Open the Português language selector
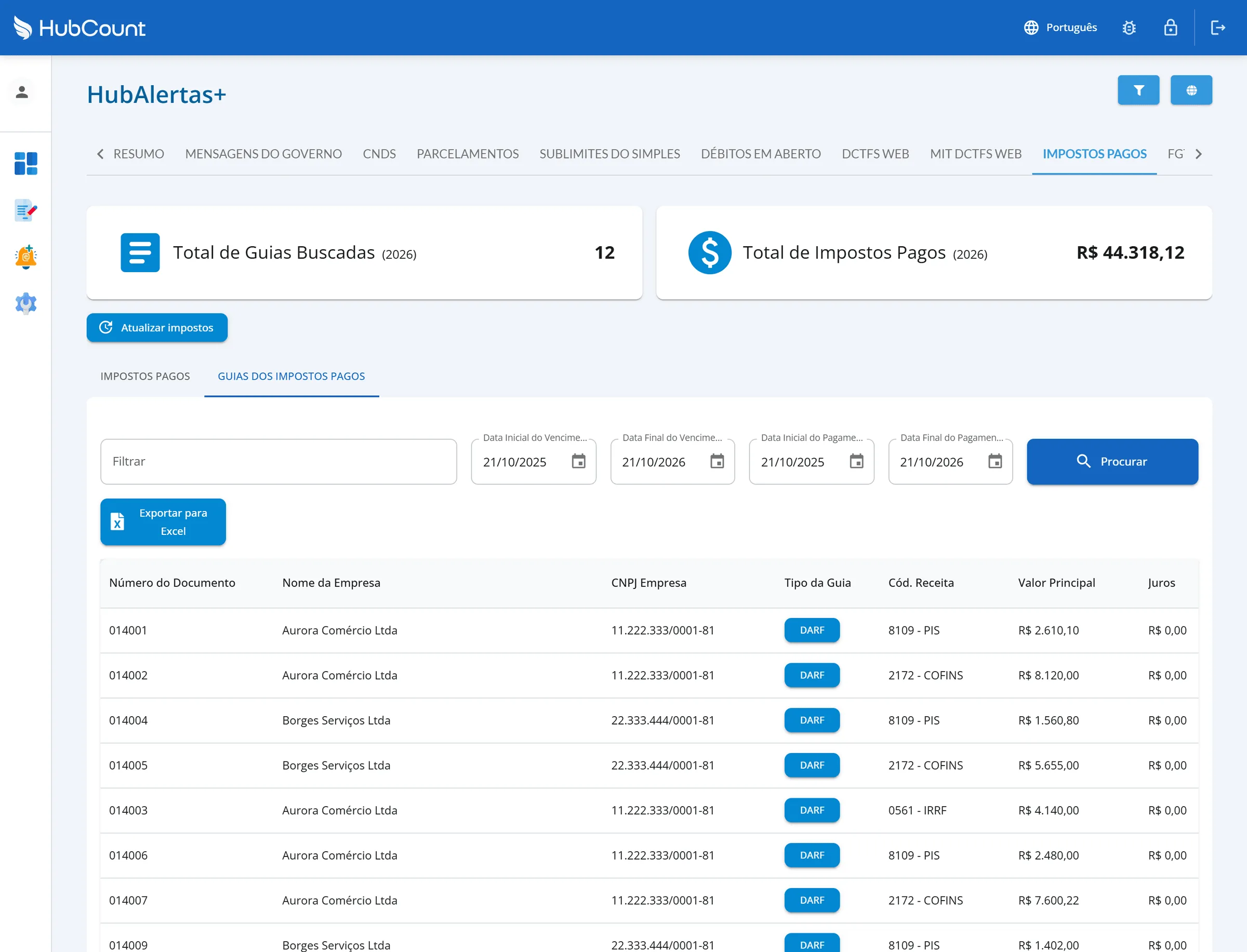Image resolution: width=1247 pixels, height=952 pixels. (1060, 27)
